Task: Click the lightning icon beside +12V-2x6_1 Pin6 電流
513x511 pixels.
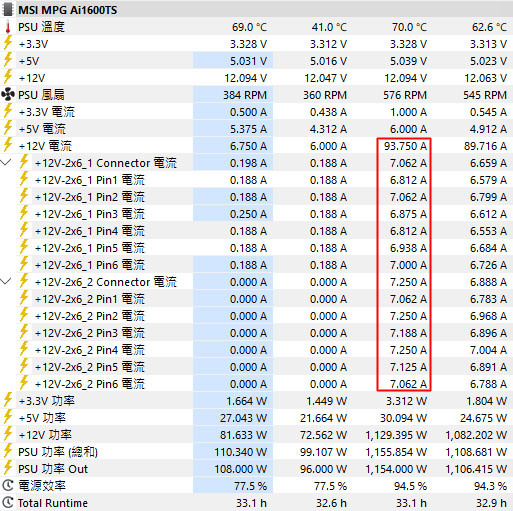Action: (24, 264)
